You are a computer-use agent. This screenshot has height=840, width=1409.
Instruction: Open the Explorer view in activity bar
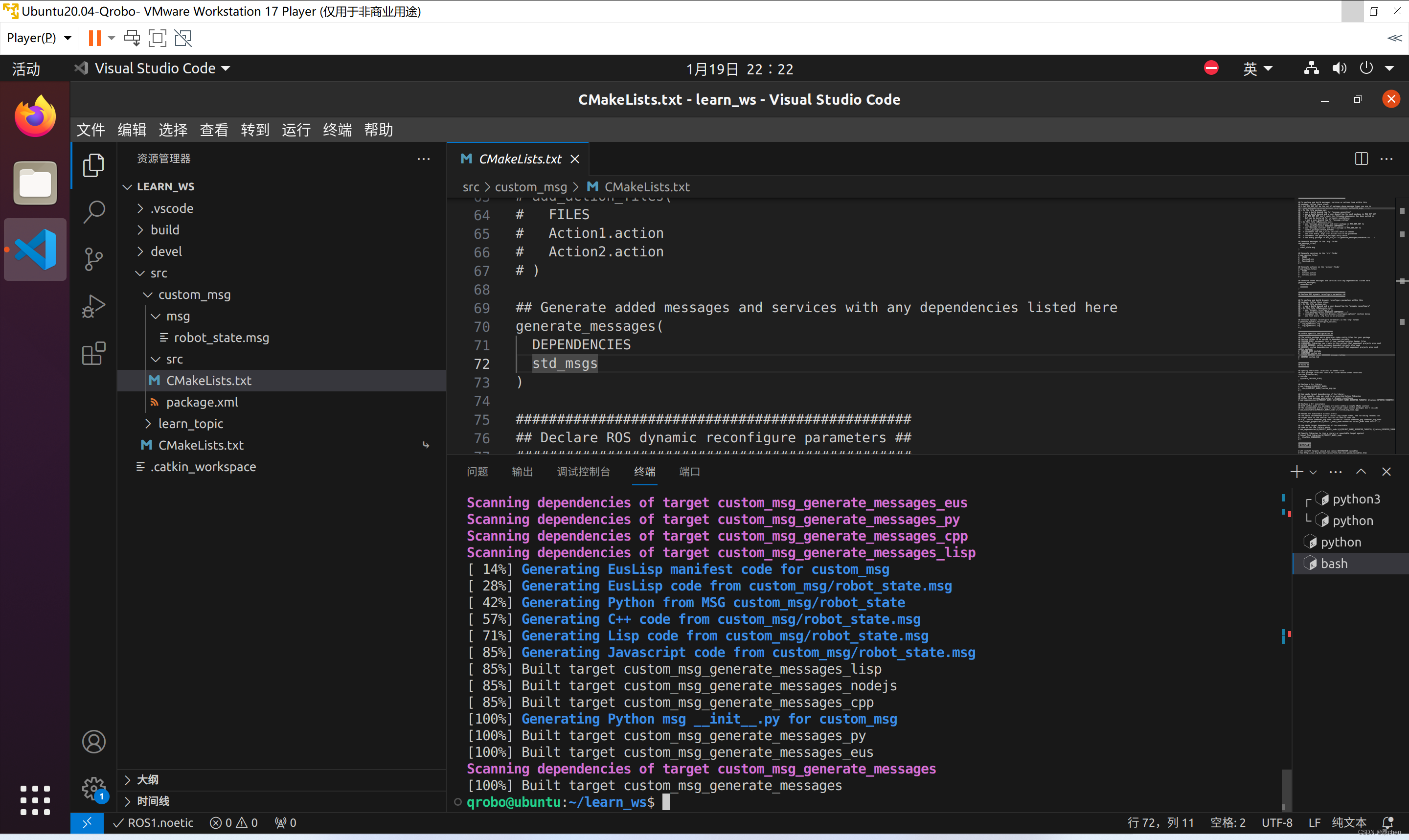(93, 165)
